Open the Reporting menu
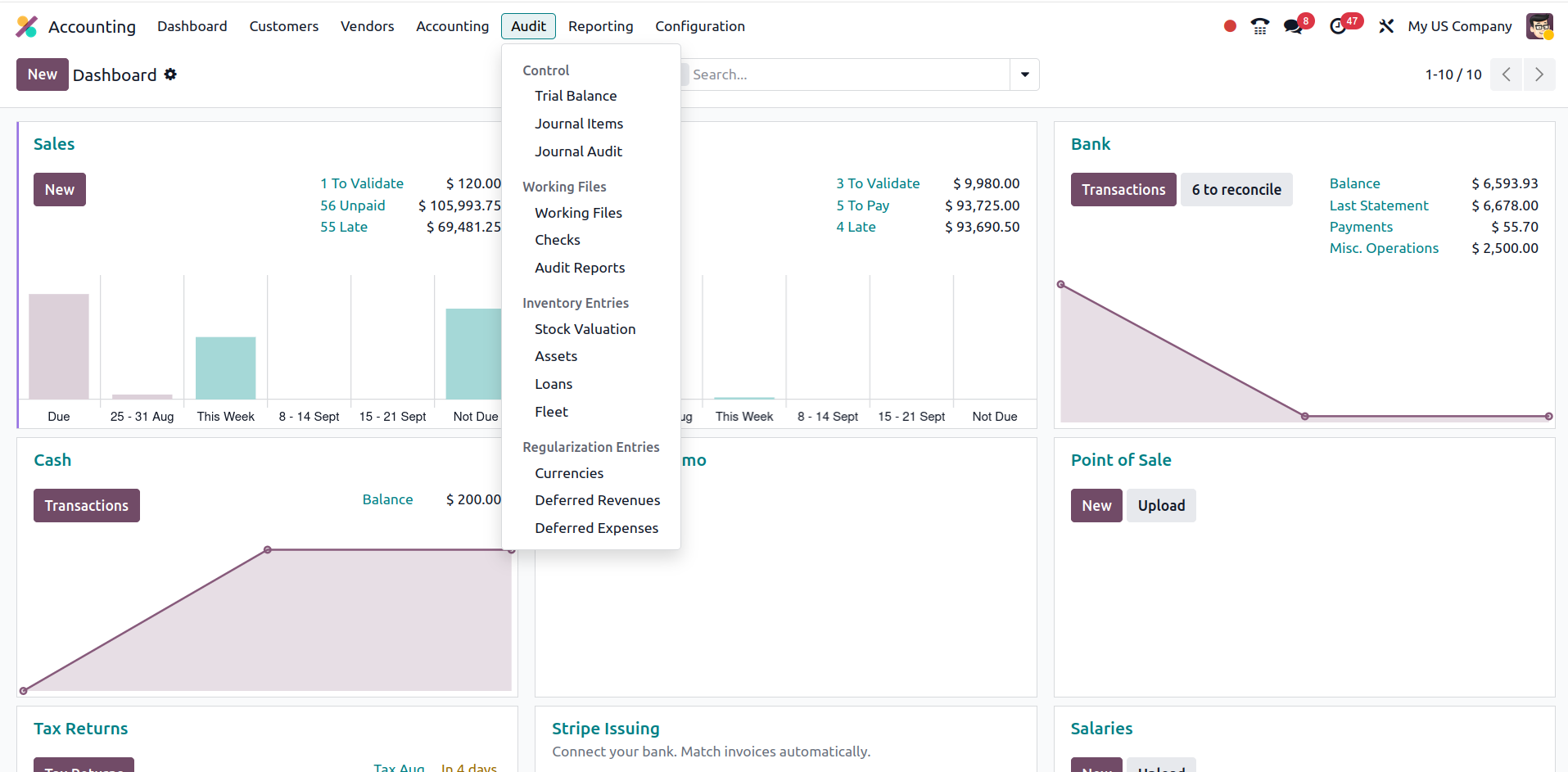 click(600, 26)
